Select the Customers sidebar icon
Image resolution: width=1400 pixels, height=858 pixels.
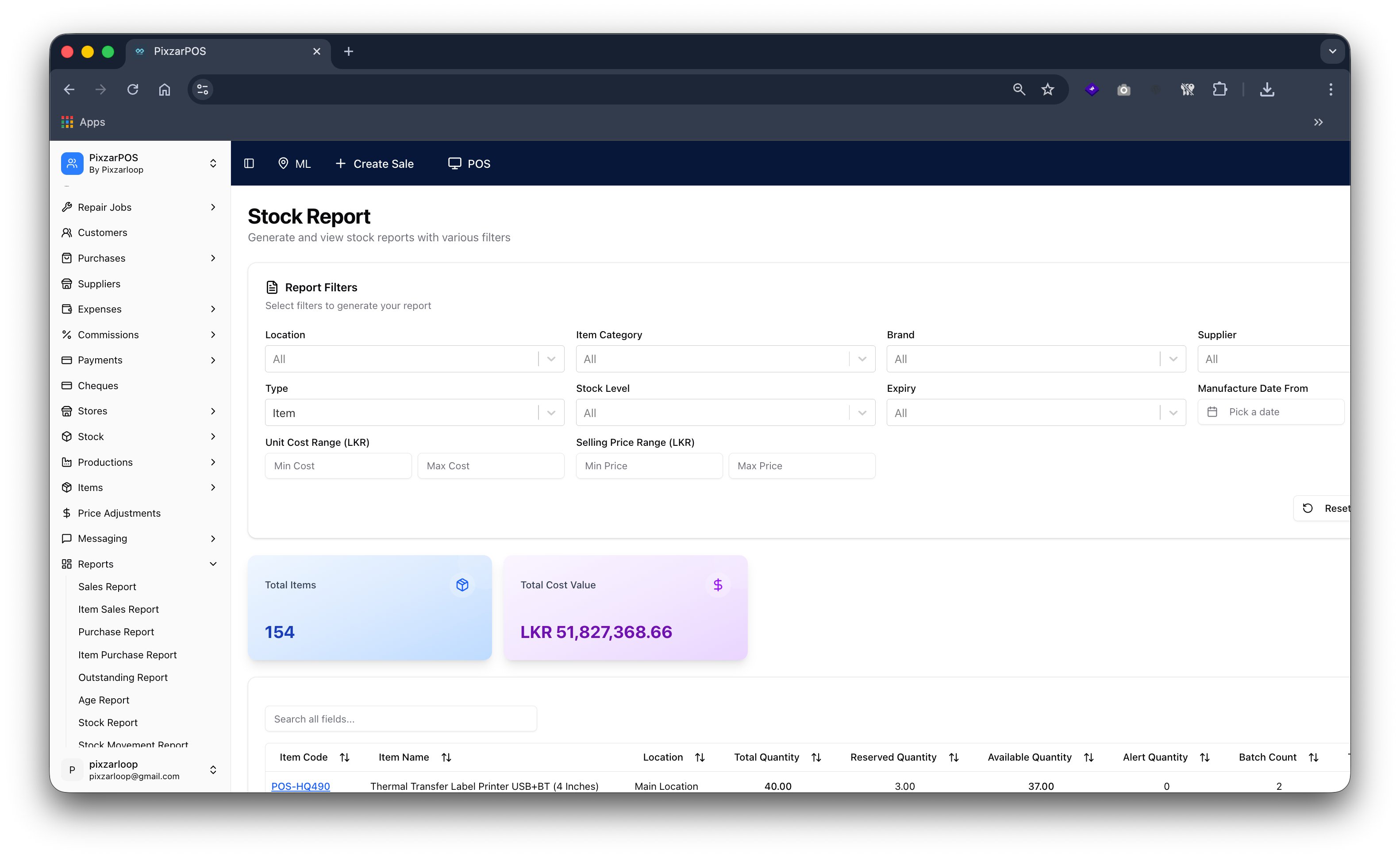[67, 232]
